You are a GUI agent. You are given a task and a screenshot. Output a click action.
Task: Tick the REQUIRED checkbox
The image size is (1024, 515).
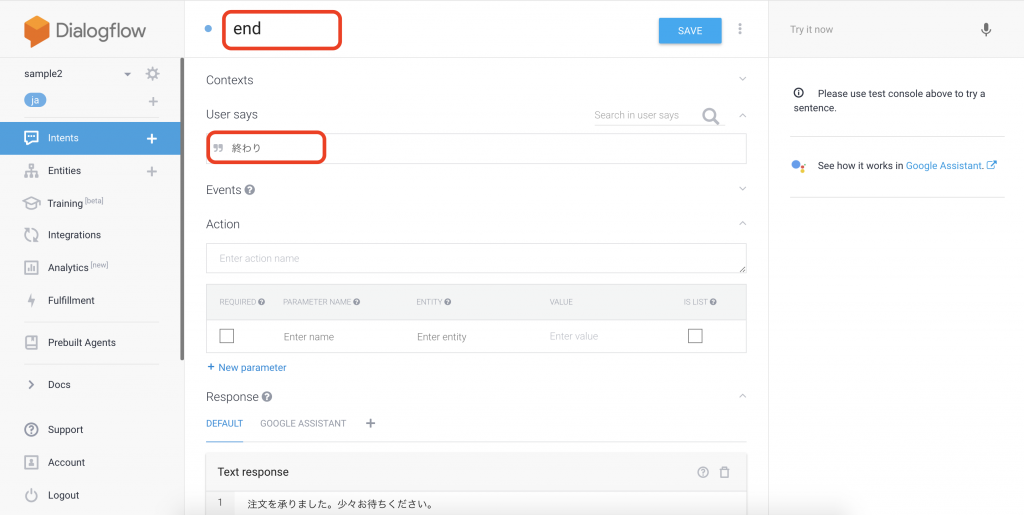pos(227,336)
